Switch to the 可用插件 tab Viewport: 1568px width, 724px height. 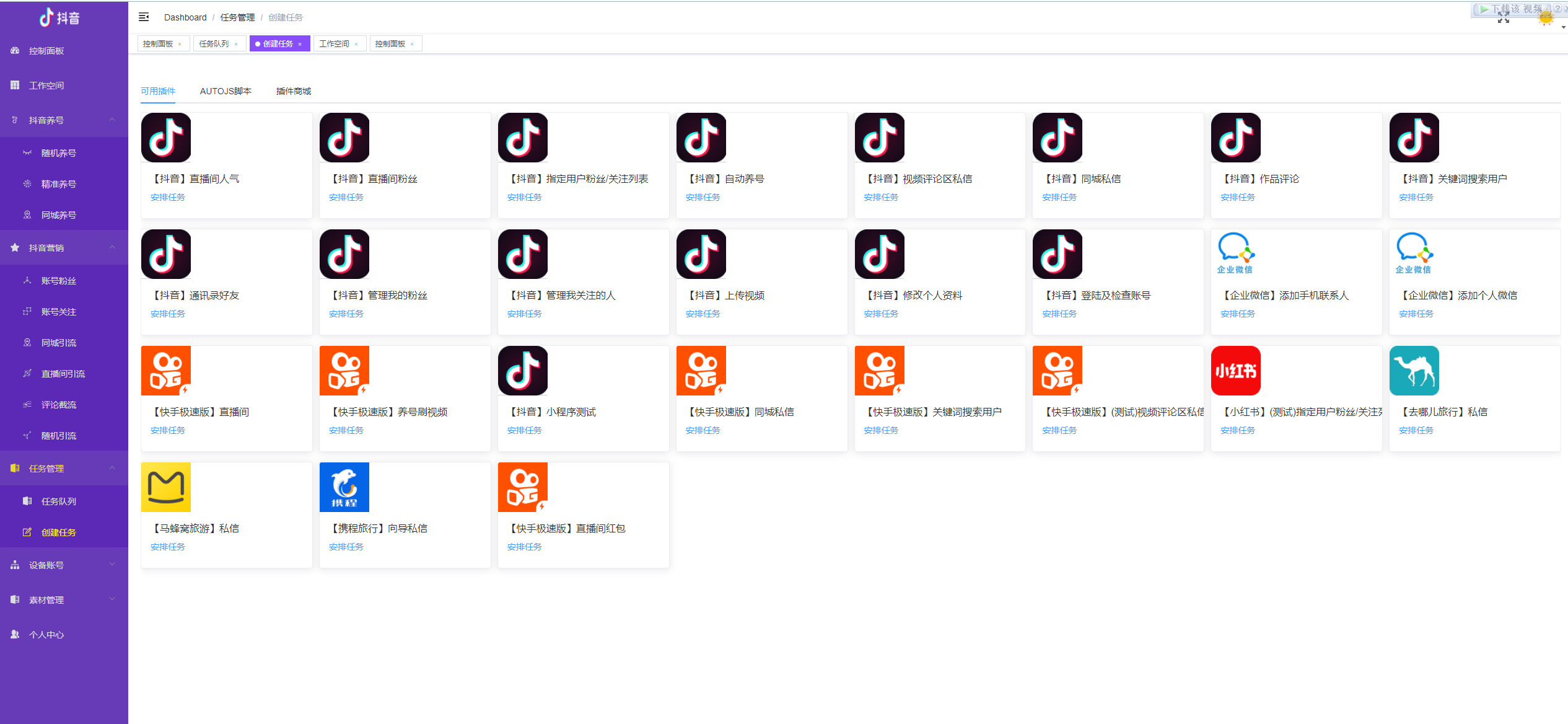(x=158, y=91)
